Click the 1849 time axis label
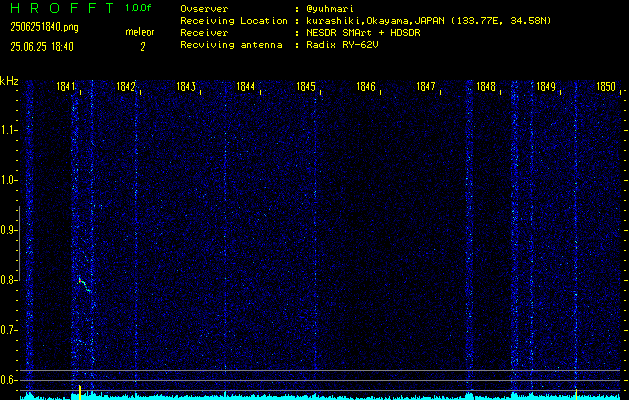The height and width of the screenshot is (400, 629). 546,86
